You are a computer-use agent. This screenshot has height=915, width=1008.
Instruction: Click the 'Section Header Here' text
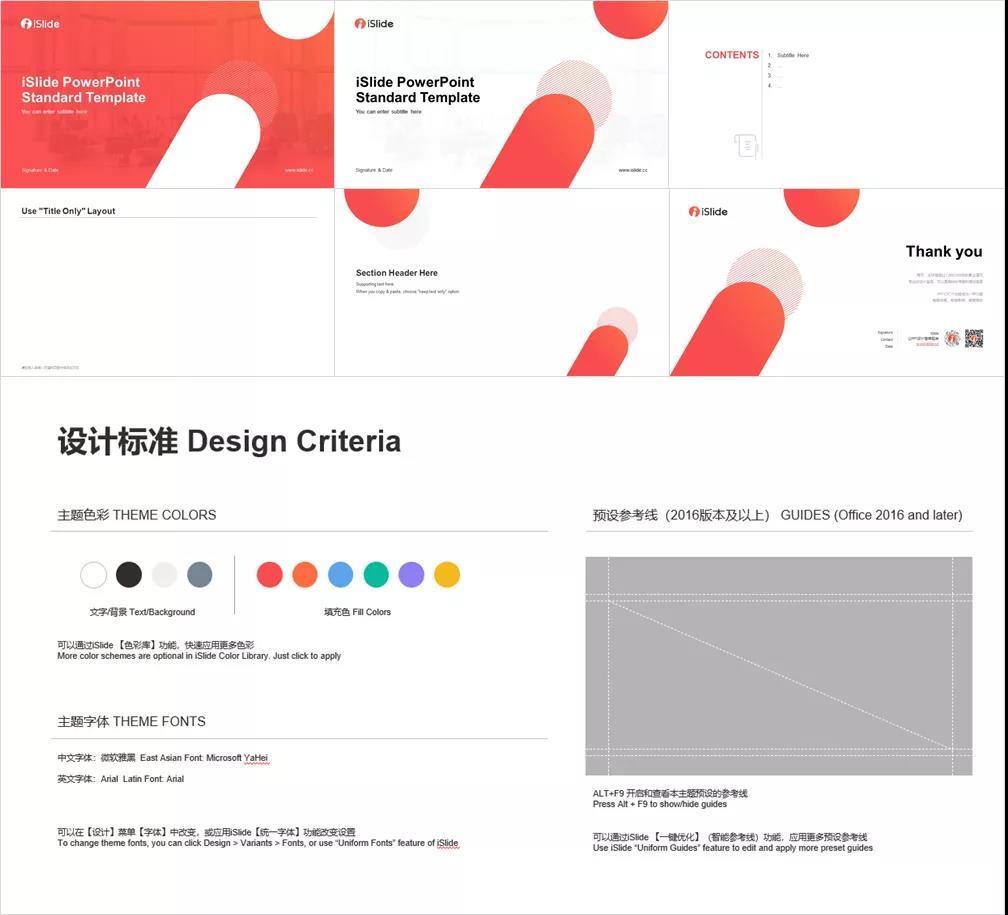tap(397, 273)
